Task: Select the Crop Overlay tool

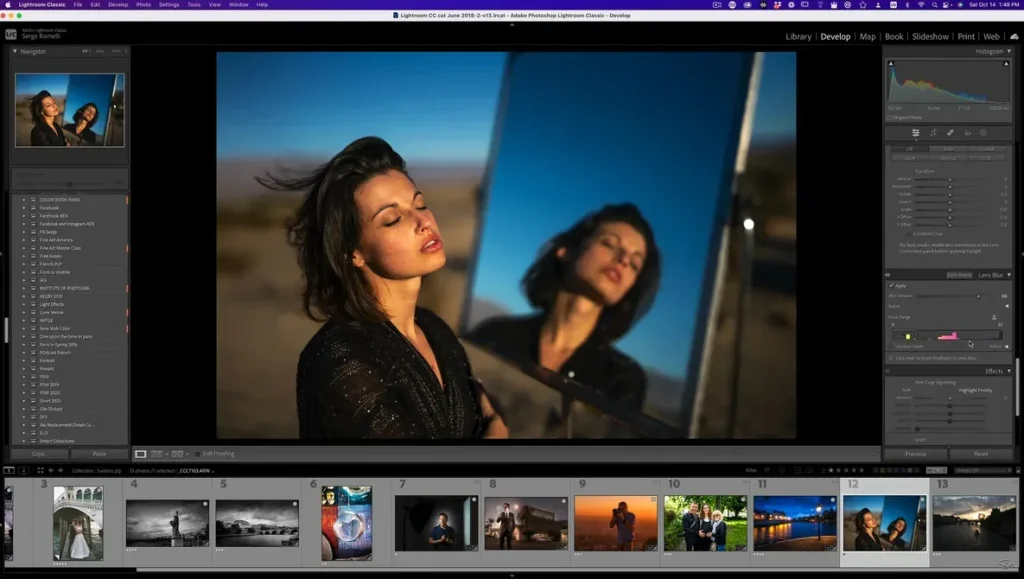Action: pyautogui.click(x=932, y=132)
